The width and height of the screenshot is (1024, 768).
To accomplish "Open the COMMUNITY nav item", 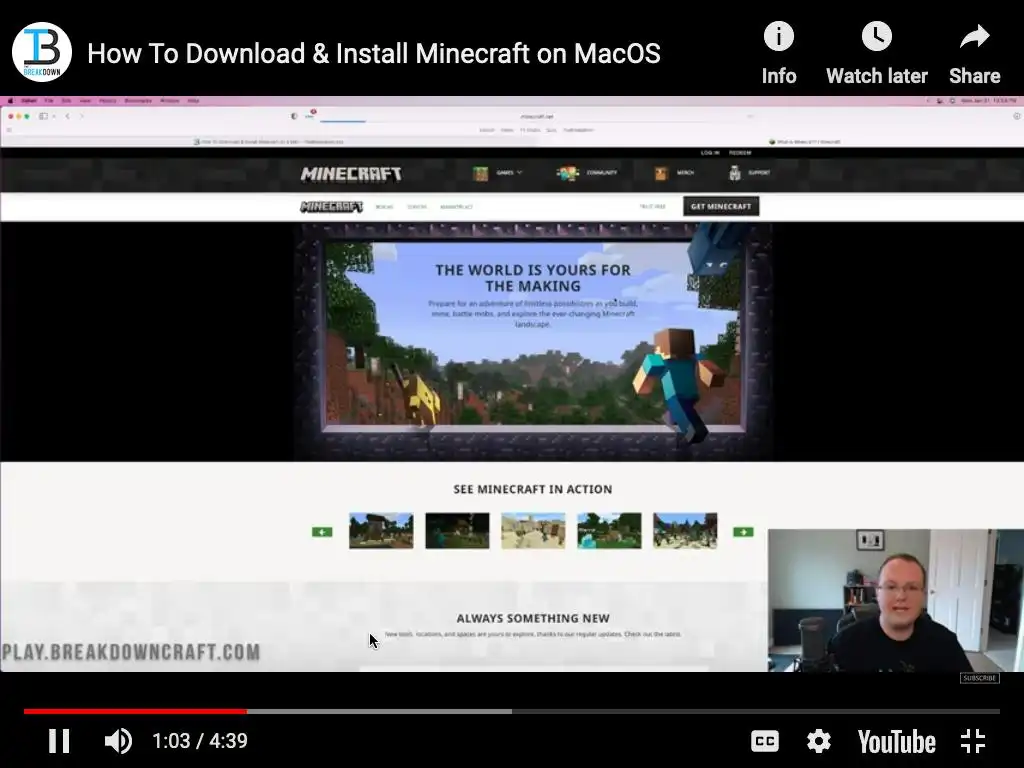I will click(x=601, y=173).
